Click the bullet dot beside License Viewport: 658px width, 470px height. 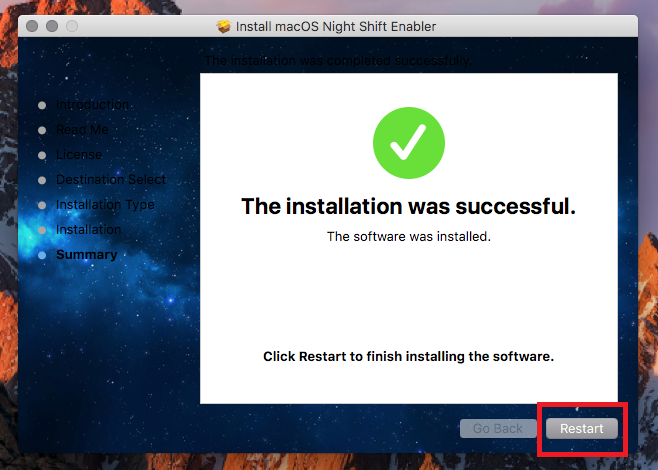click(x=42, y=155)
